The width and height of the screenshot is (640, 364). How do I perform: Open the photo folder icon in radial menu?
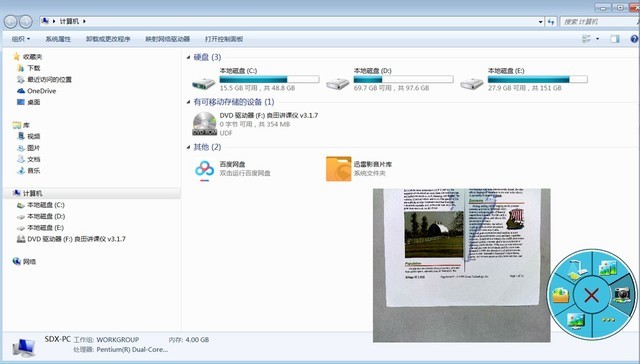pos(560,295)
